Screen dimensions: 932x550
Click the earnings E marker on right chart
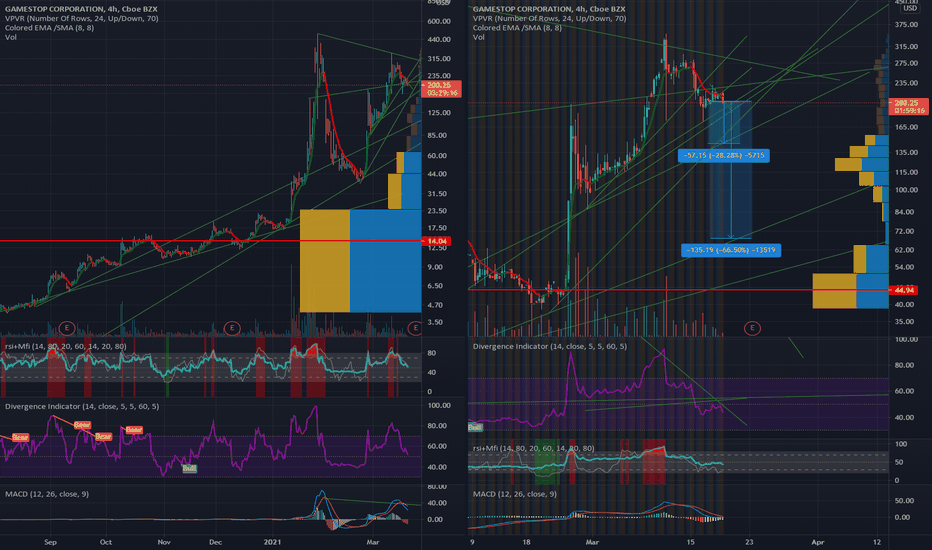pos(752,328)
